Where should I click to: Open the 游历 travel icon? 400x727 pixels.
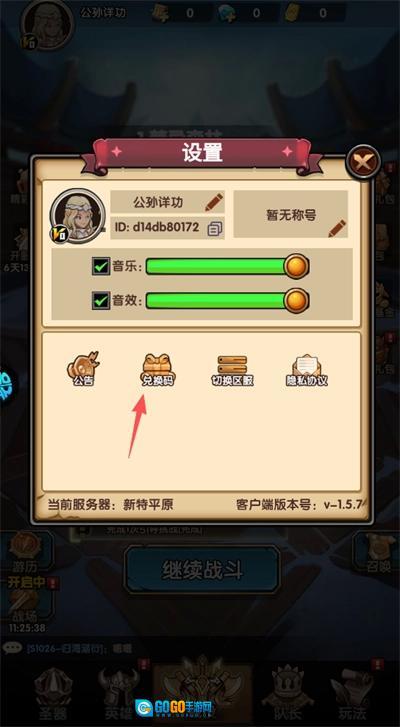(x=25, y=552)
